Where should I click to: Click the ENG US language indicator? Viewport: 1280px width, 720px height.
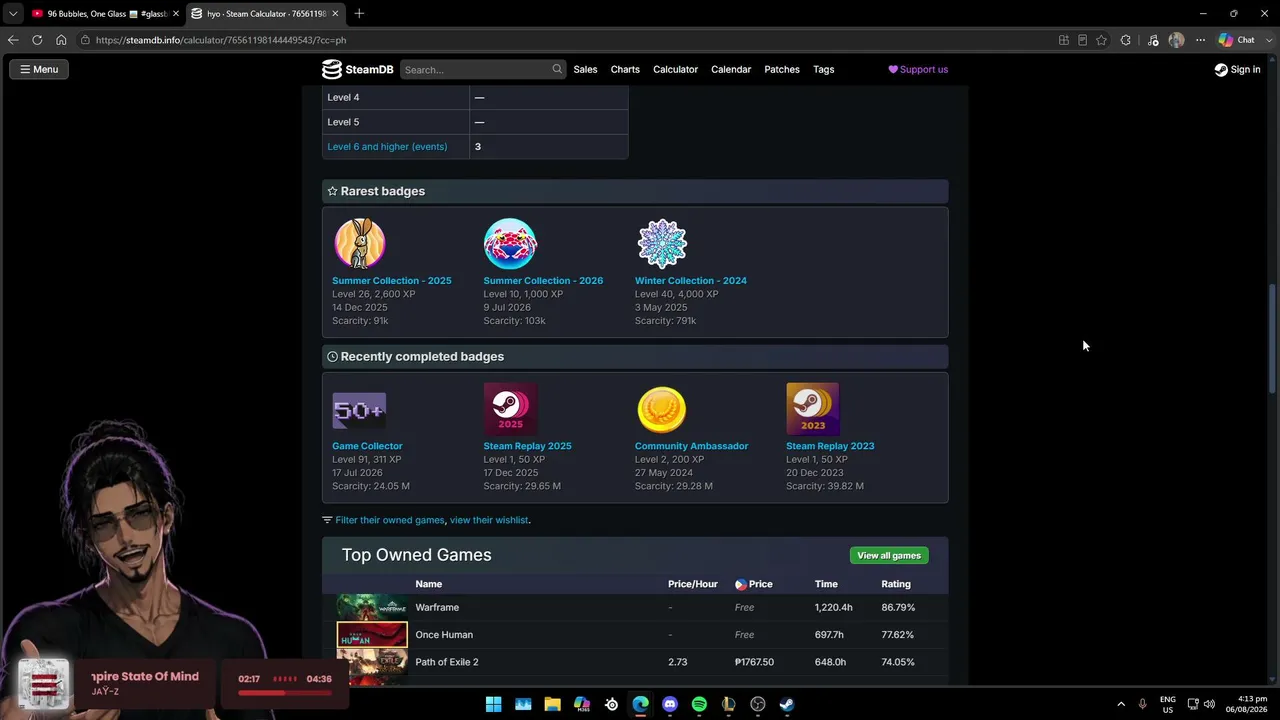click(1167, 704)
